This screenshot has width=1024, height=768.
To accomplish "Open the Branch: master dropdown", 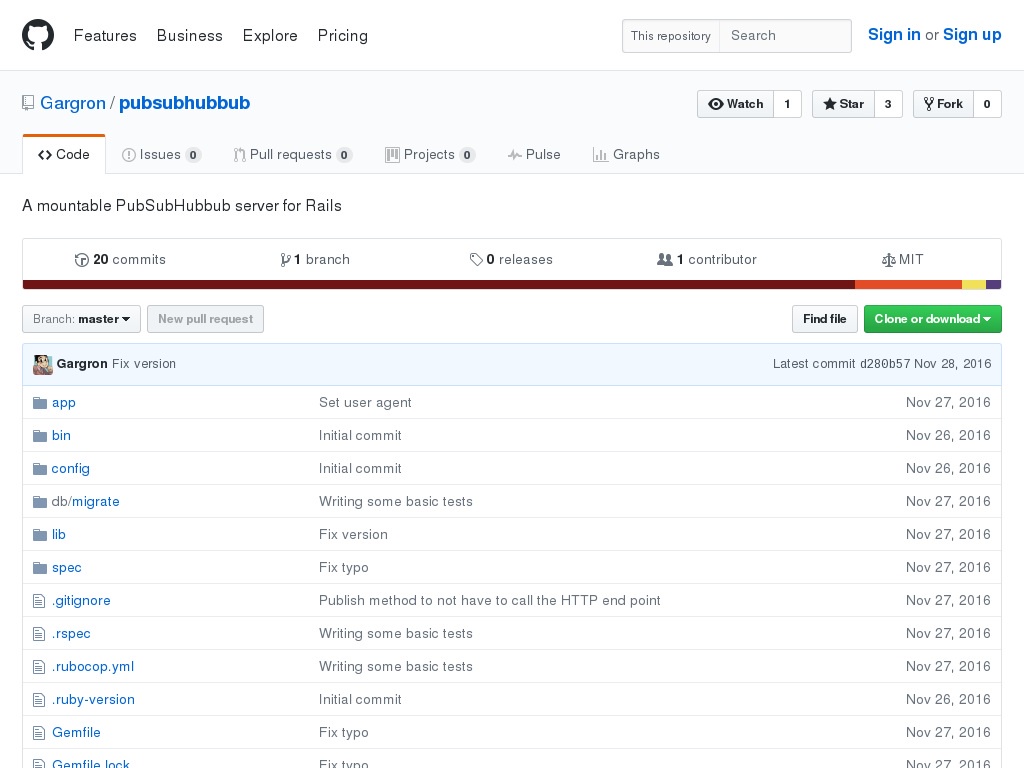I will (82, 319).
